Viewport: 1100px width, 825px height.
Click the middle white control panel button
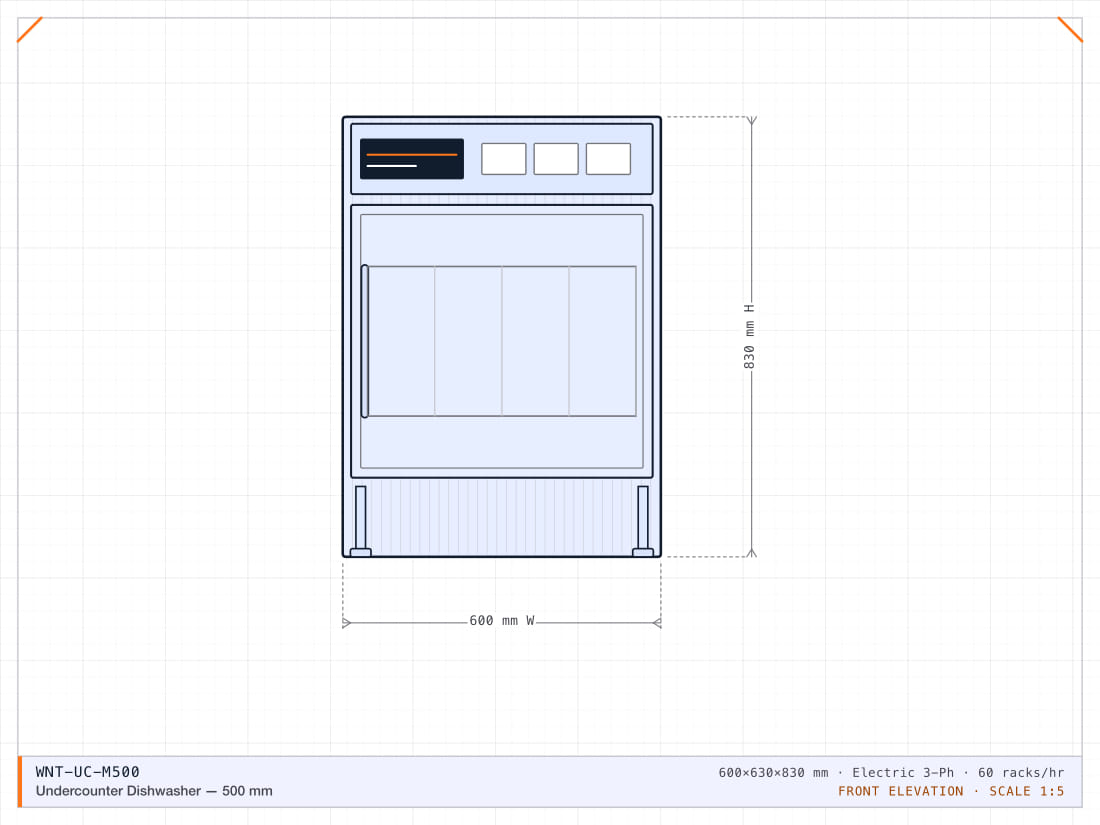pos(556,159)
